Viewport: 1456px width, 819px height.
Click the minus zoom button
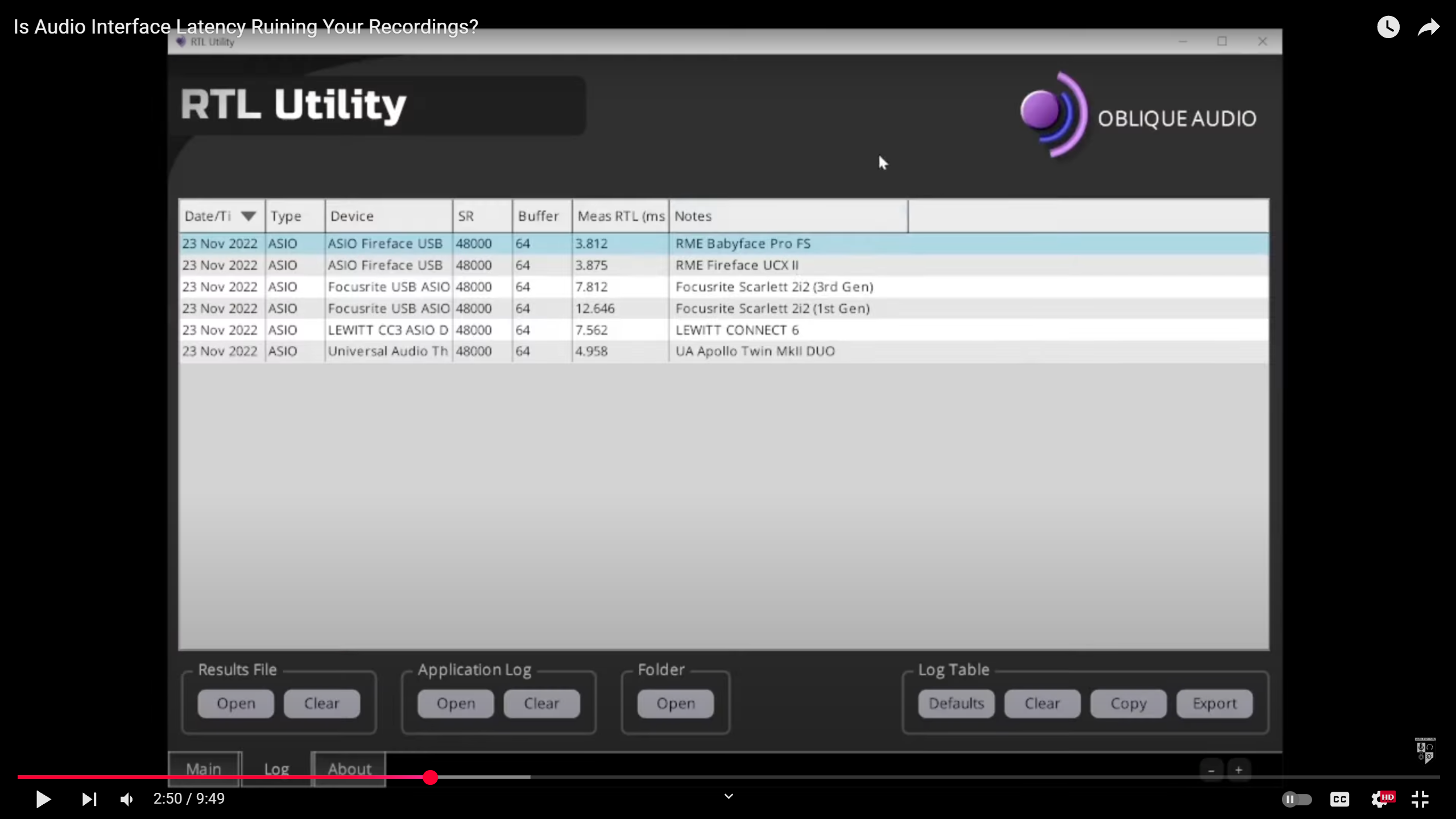coord(1211,771)
